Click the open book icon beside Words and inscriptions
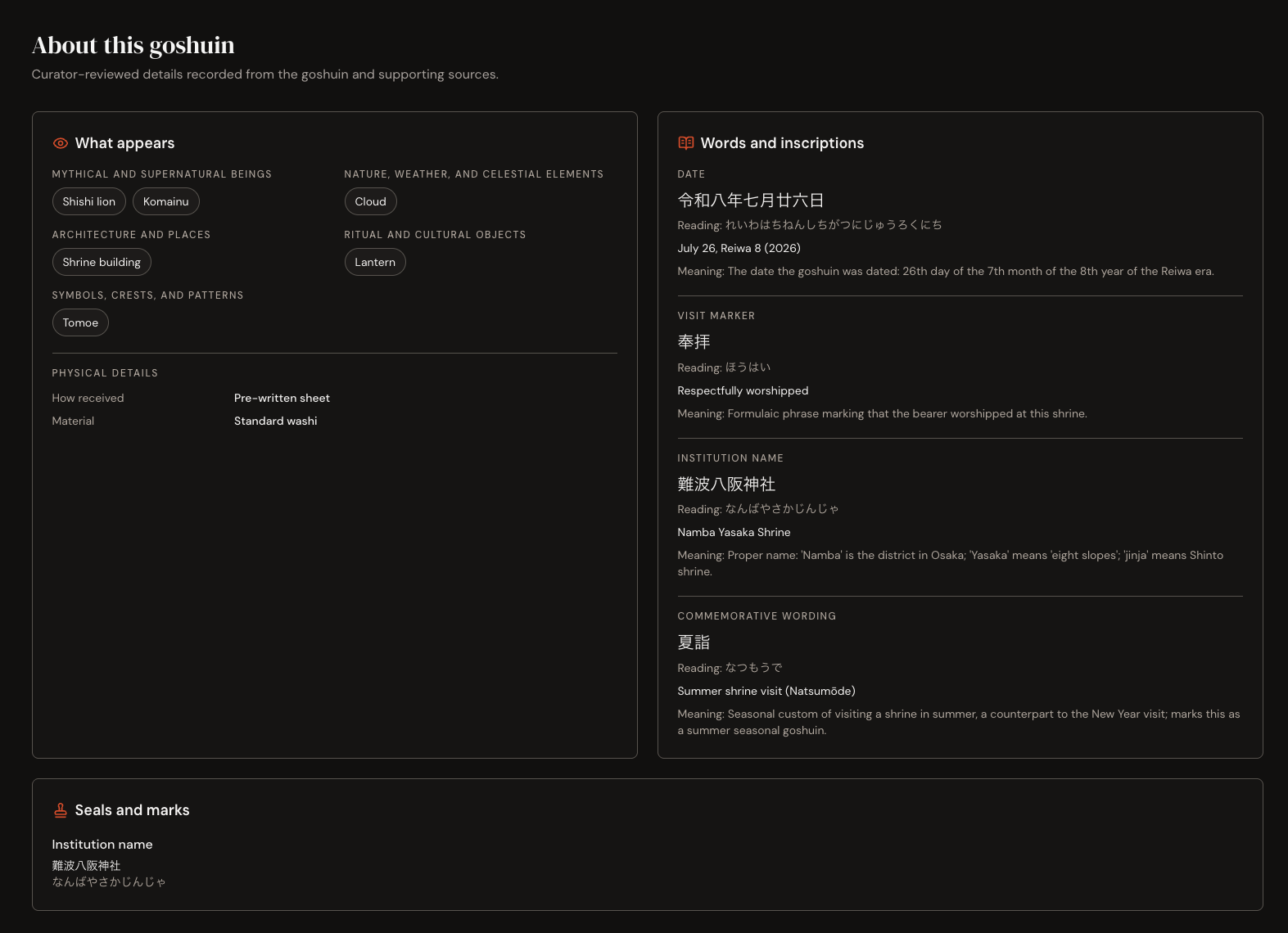The height and width of the screenshot is (933, 1288). coord(686,143)
